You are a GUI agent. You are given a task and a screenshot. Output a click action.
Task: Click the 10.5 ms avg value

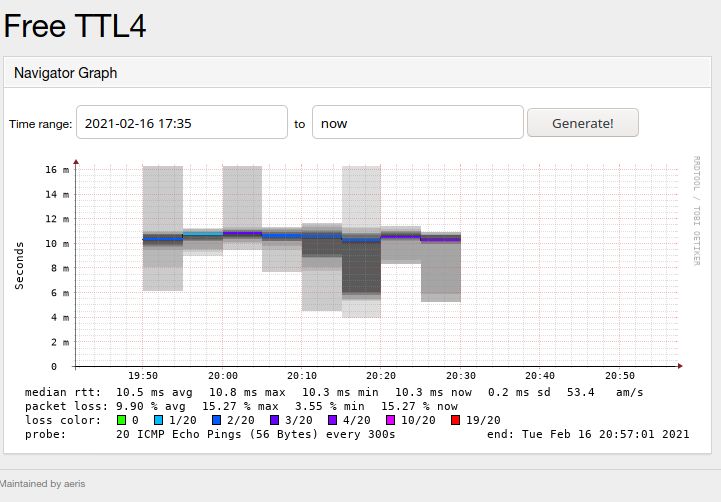click(x=154, y=392)
